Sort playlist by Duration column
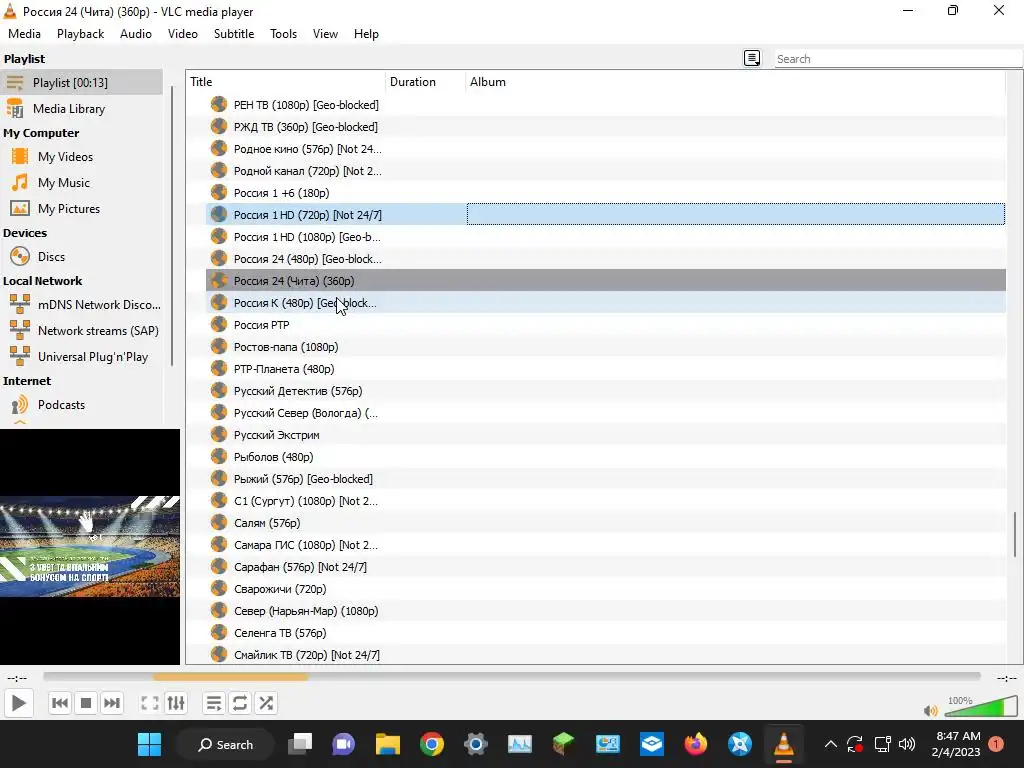The image size is (1024, 768). pyautogui.click(x=425, y=82)
